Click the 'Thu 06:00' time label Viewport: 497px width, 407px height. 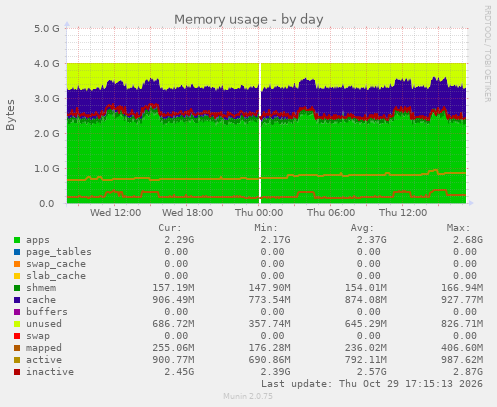tap(331, 213)
